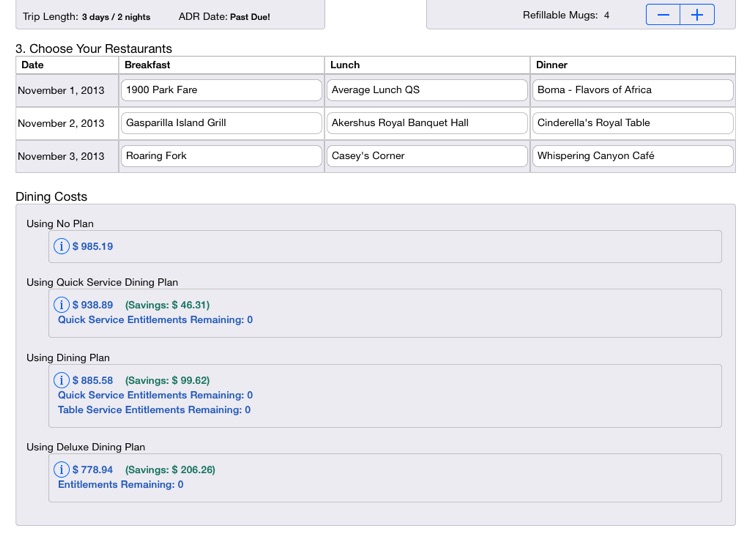This screenshot has width=750, height=548.
Task: Change November 3 lunch Casey's Corner
Action: [427, 156]
